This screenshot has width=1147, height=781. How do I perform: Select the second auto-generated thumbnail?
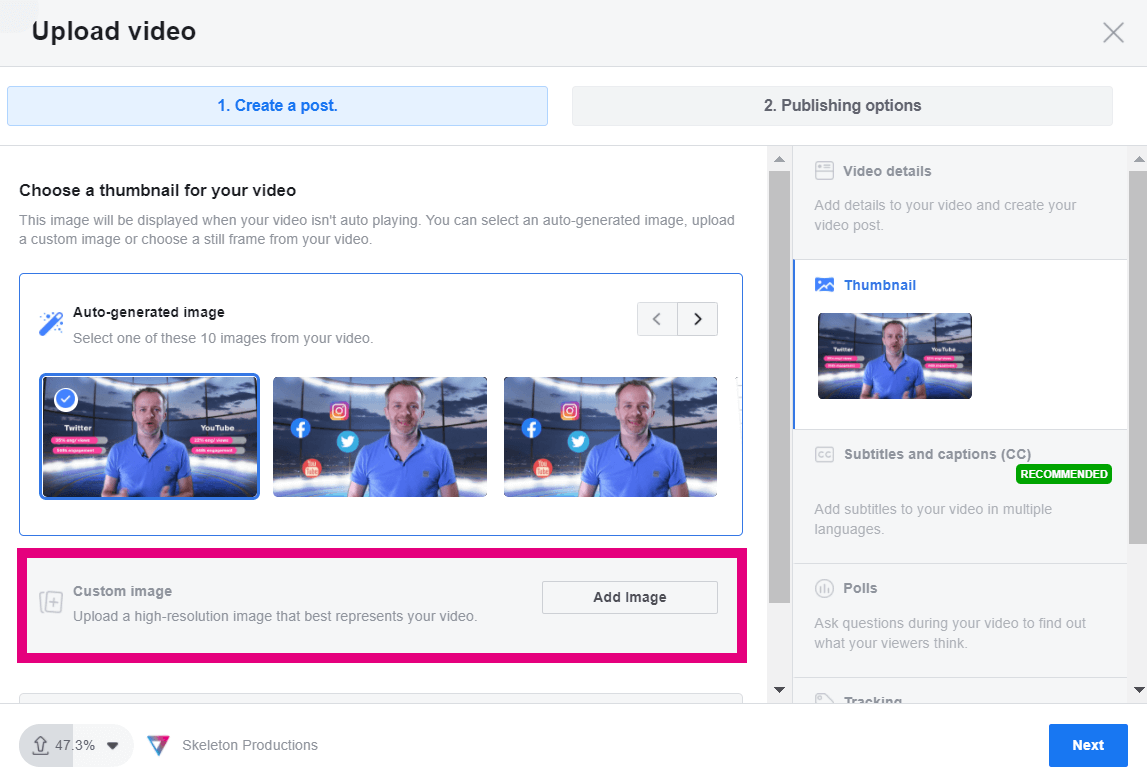click(379, 437)
